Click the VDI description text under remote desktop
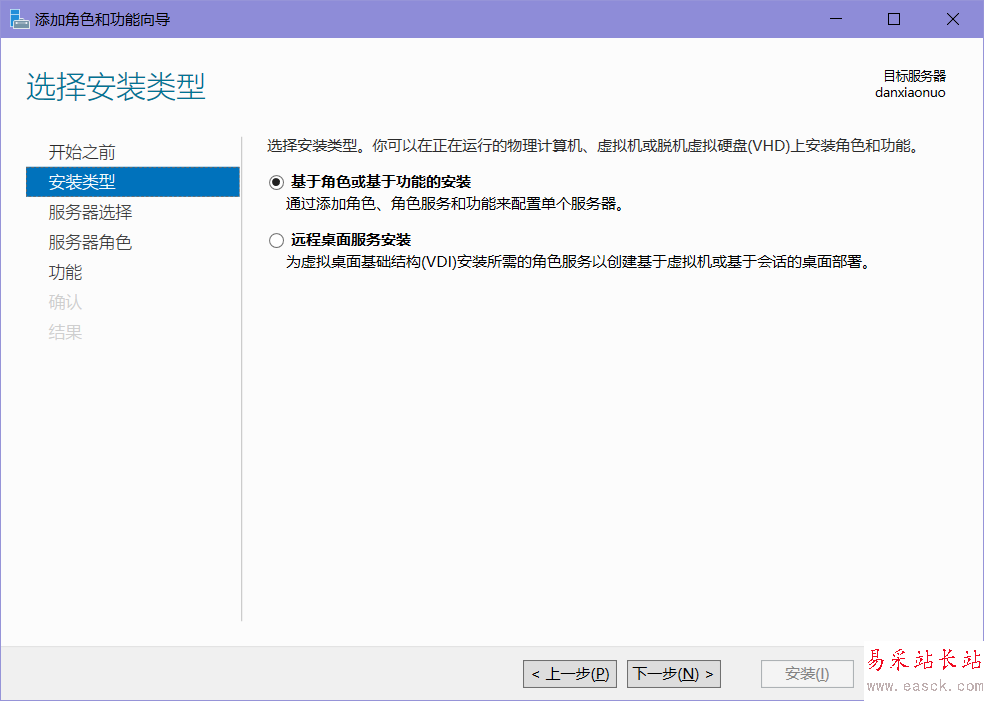The width and height of the screenshot is (984, 701). (578, 262)
